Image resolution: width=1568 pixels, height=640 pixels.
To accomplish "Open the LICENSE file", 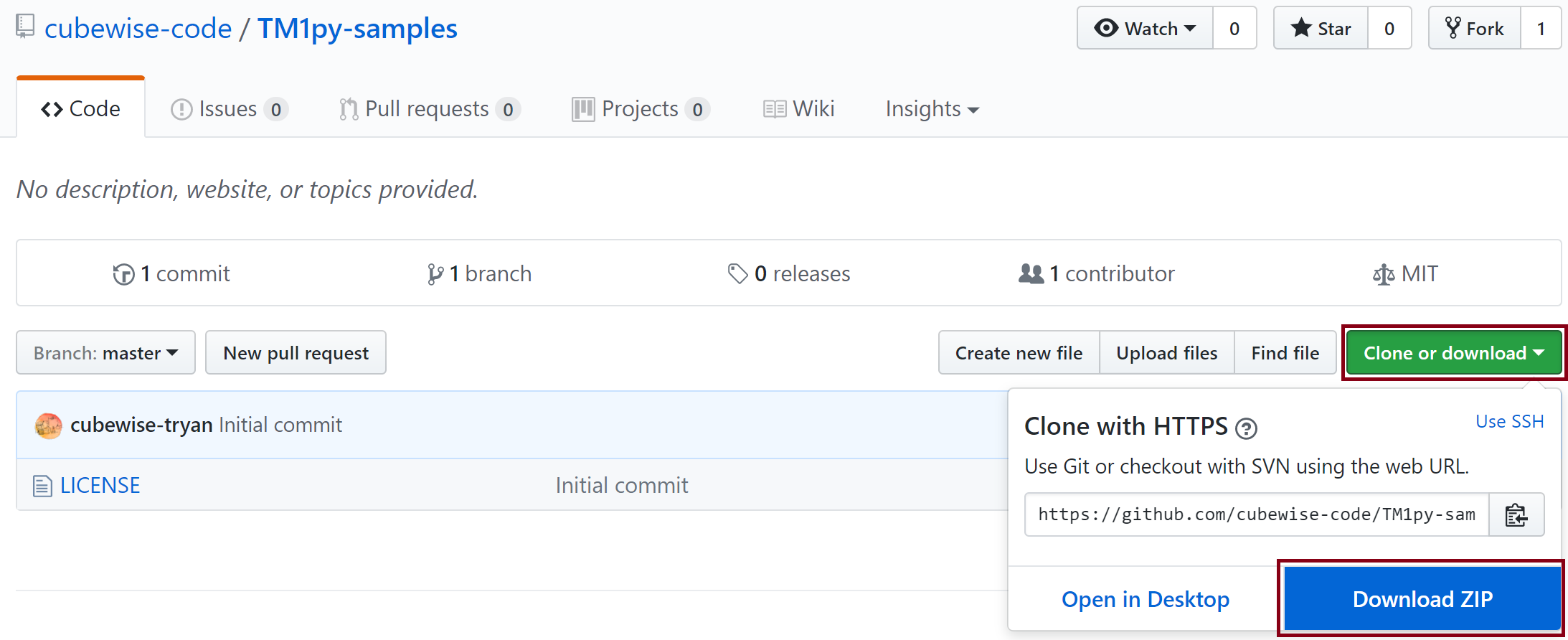I will [100, 485].
